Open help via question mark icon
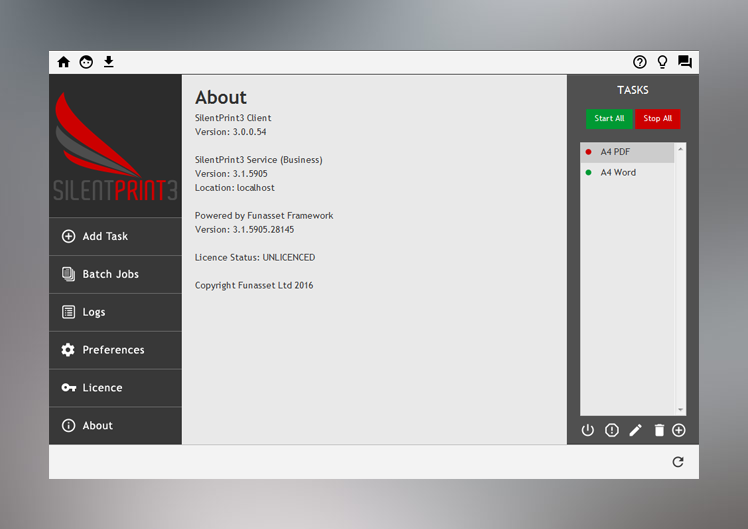 click(640, 62)
